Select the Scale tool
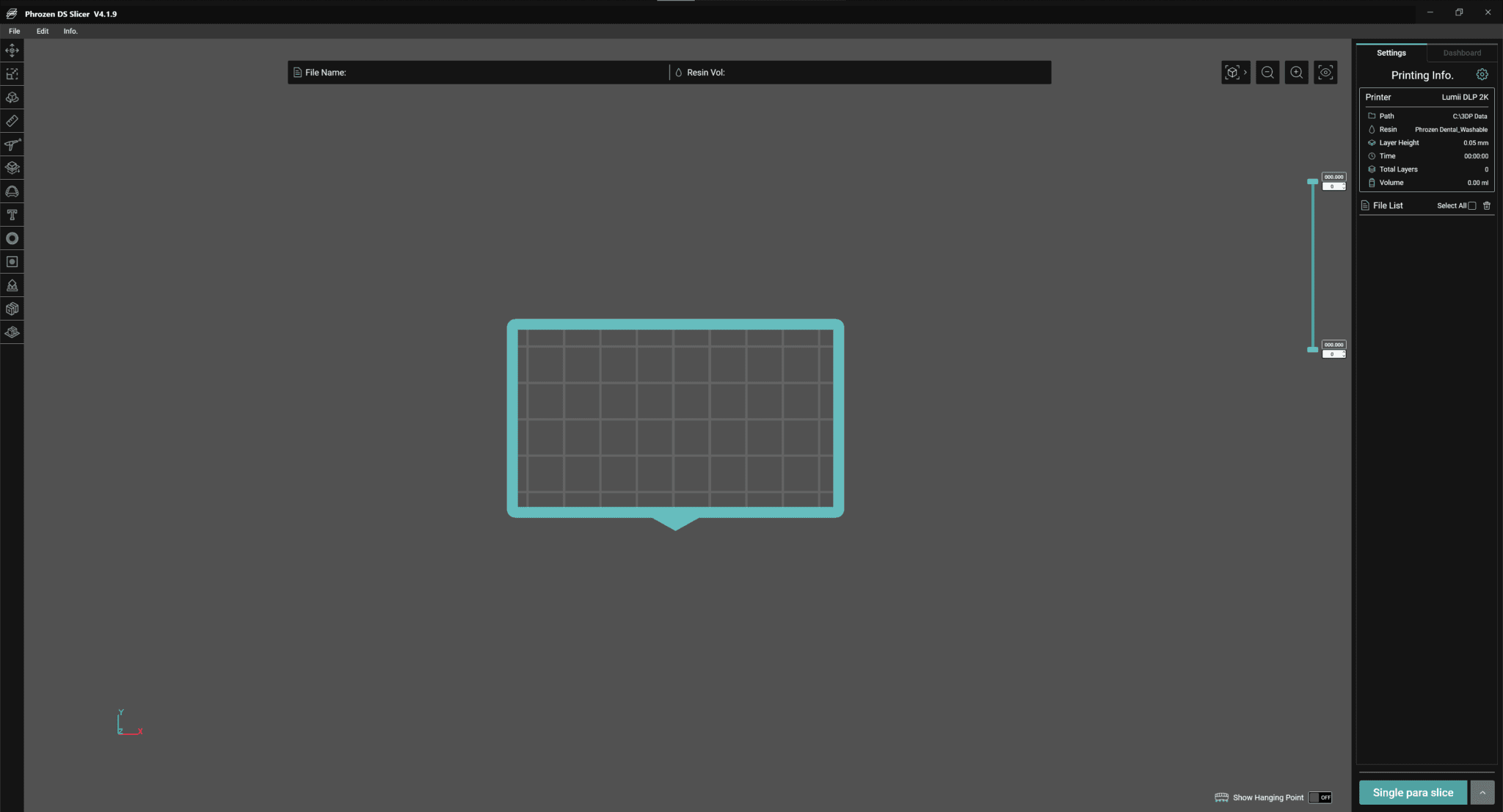The width and height of the screenshot is (1503, 812). point(12,74)
